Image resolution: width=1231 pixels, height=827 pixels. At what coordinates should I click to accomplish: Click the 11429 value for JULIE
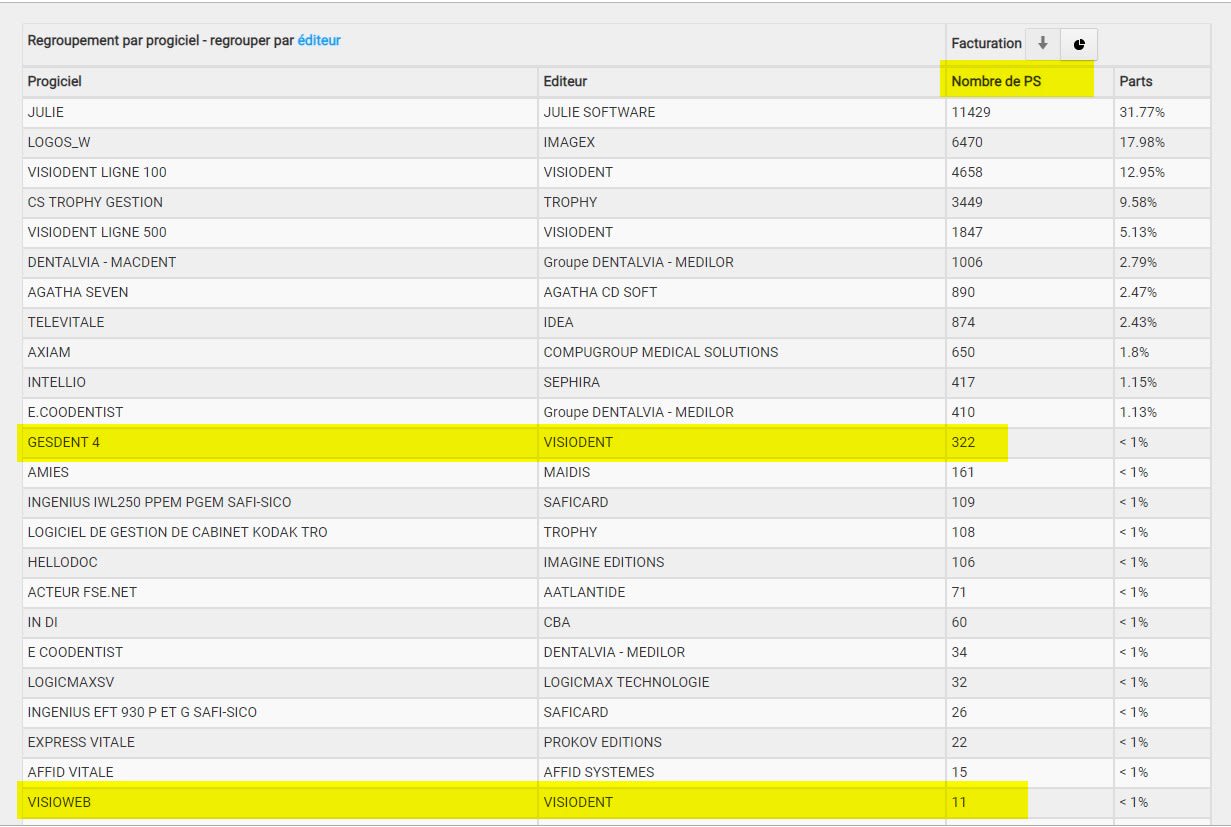point(971,112)
